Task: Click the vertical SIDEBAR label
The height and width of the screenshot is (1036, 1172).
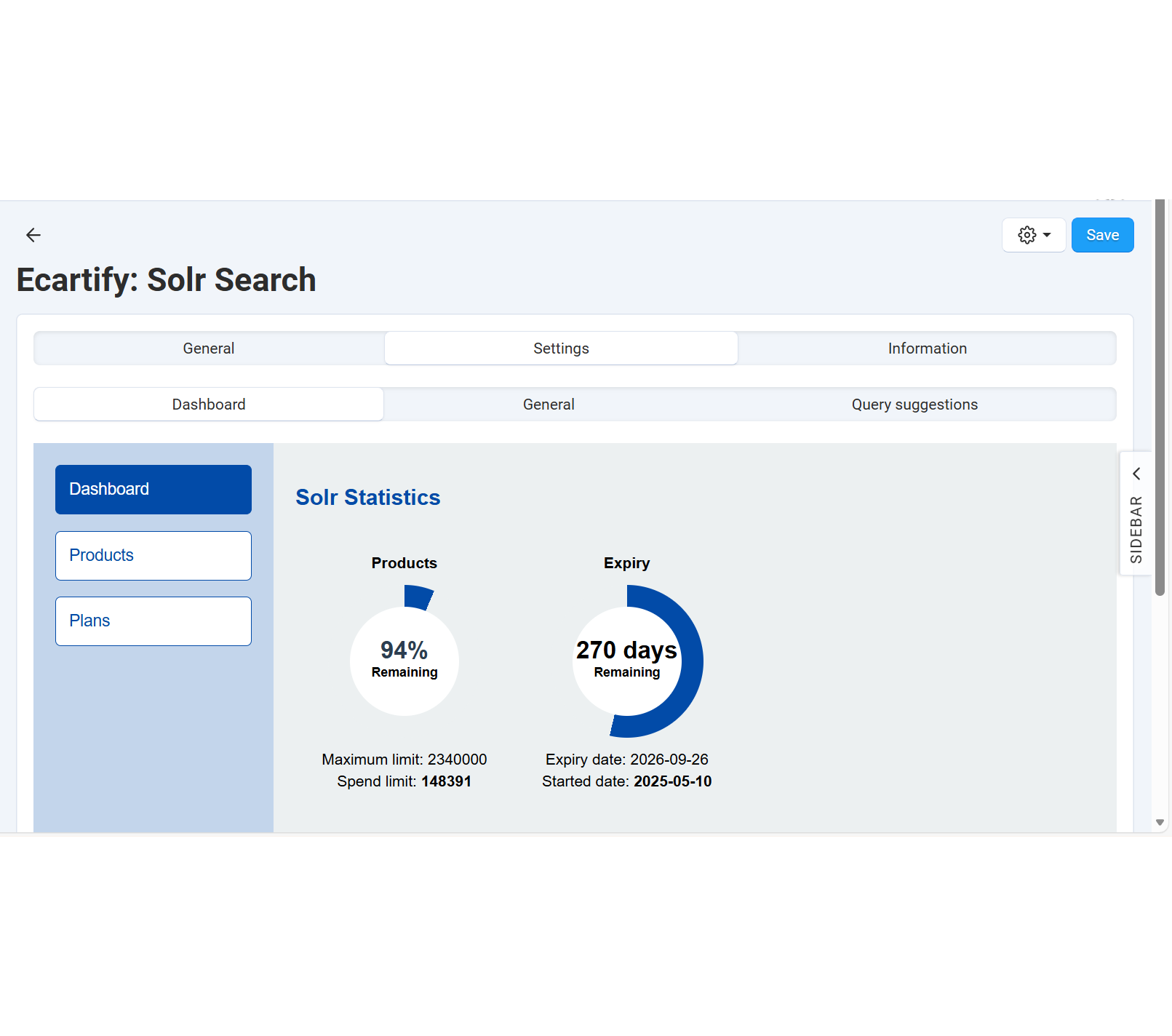Action: click(x=1136, y=530)
